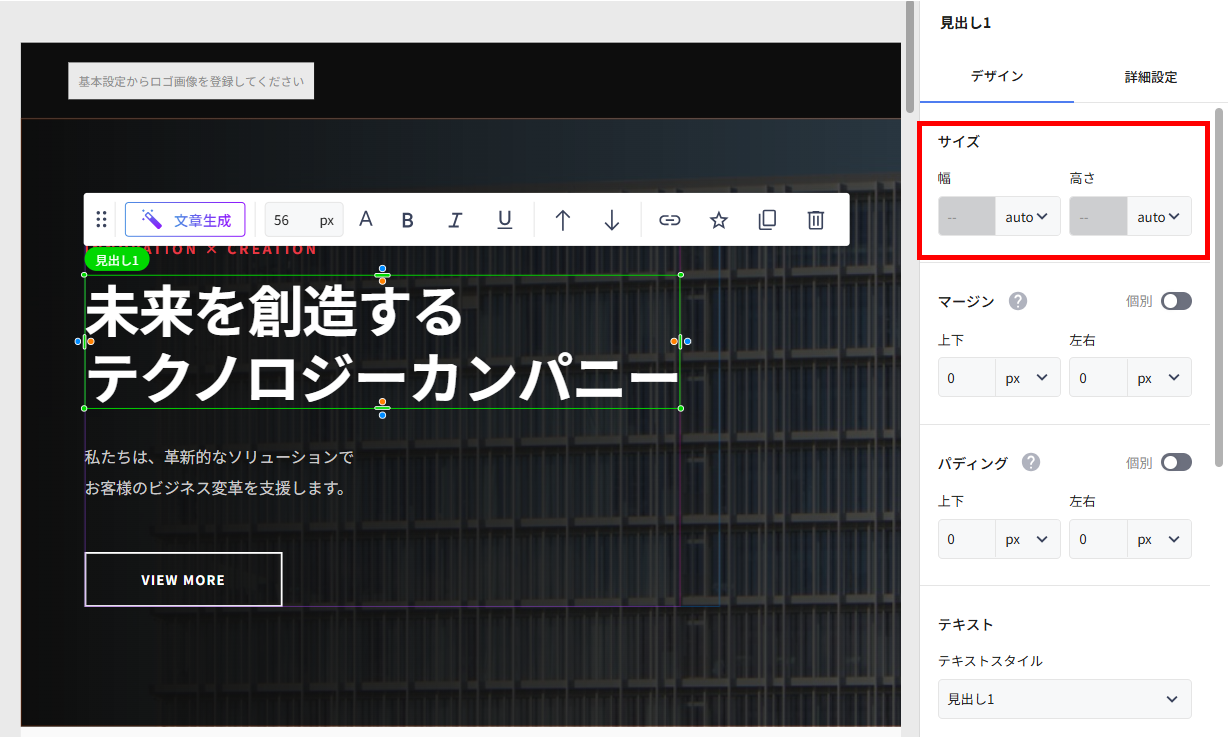Screen dimensions: 1230x737
Task: Open margin 上下 px unit dropdown
Action: 1027,378
